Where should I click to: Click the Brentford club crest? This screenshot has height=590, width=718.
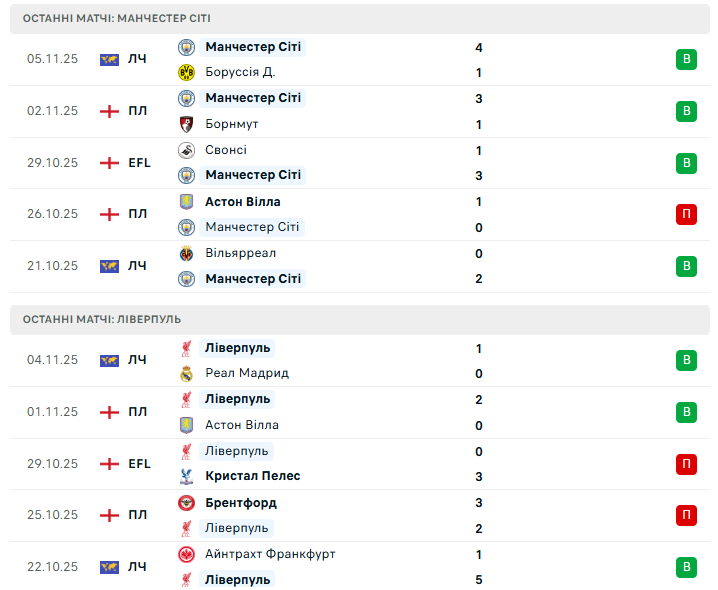coord(186,502)
